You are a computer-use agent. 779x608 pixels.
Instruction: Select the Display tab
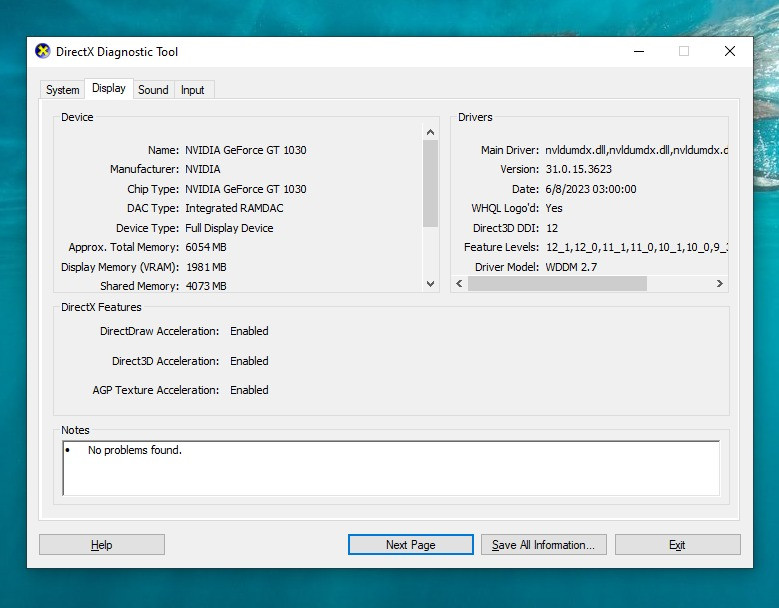click(x=109, y=88)
